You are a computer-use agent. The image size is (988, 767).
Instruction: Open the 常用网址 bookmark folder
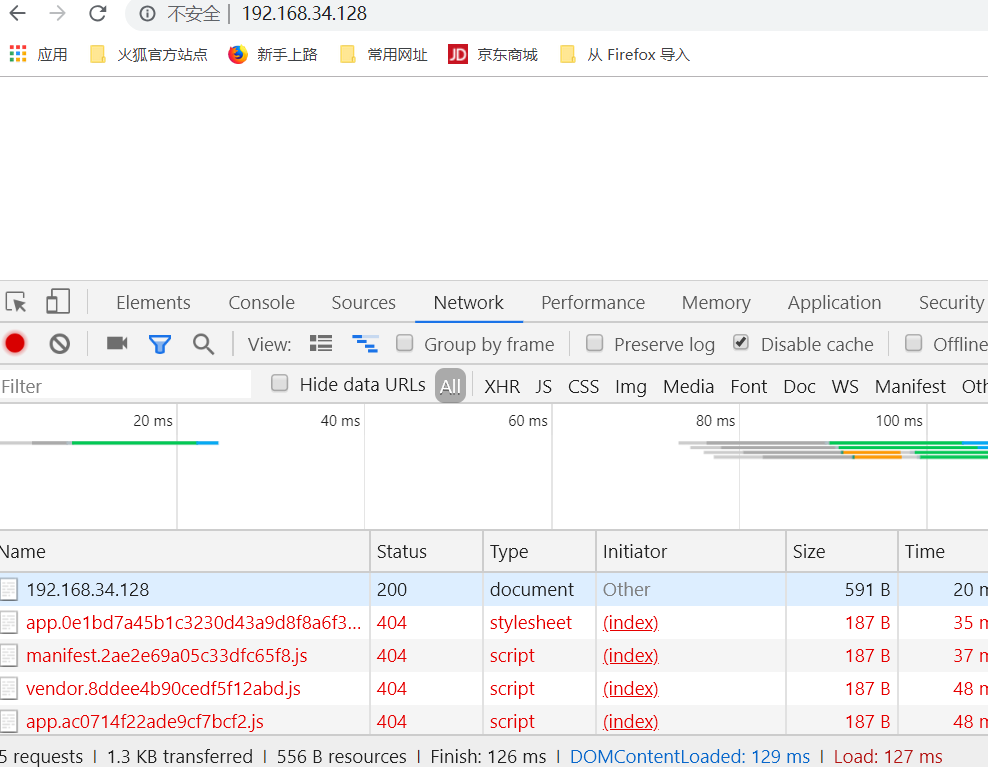click(x=384, y=55)
